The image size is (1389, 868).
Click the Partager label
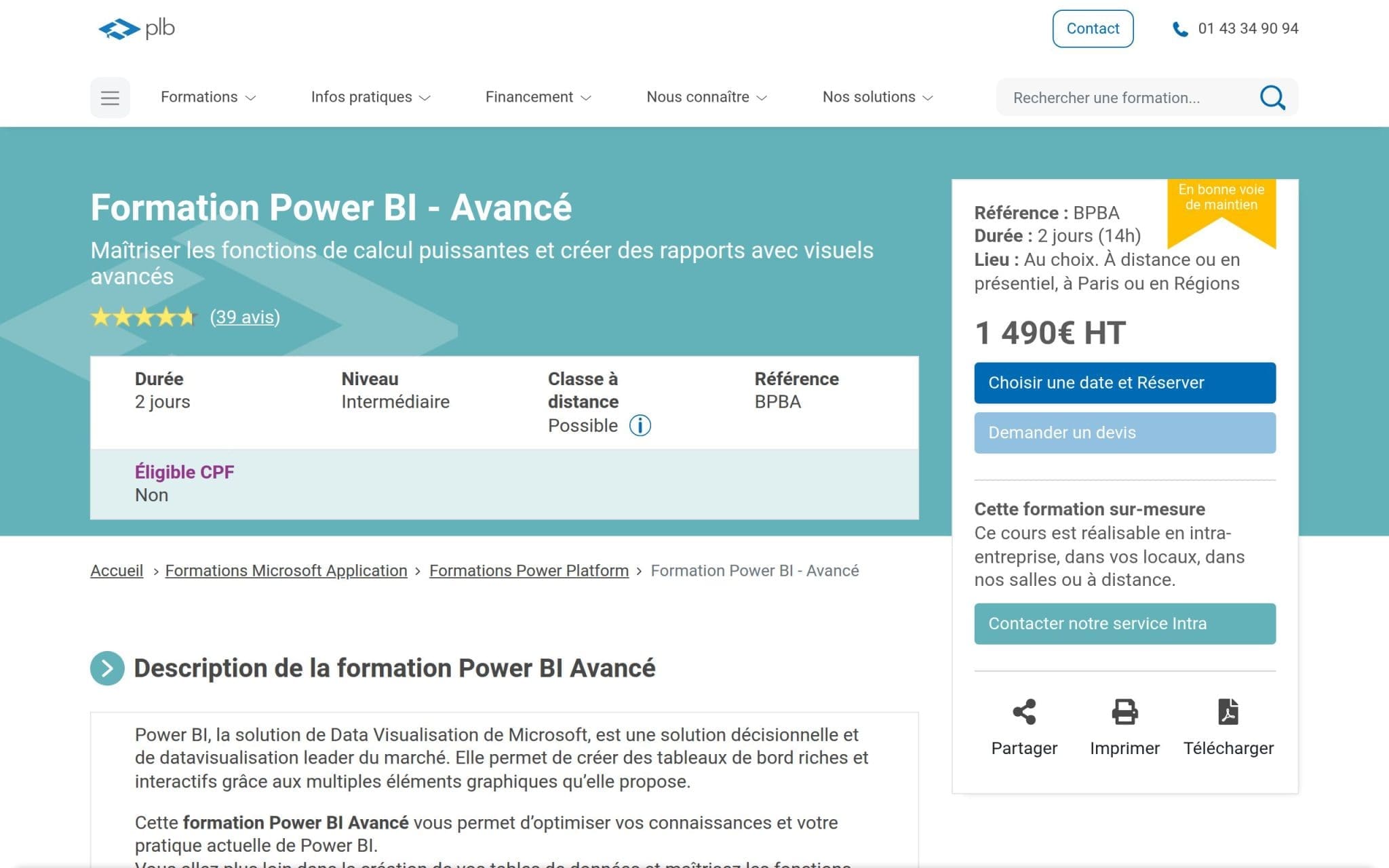[x=1024, y=748]
